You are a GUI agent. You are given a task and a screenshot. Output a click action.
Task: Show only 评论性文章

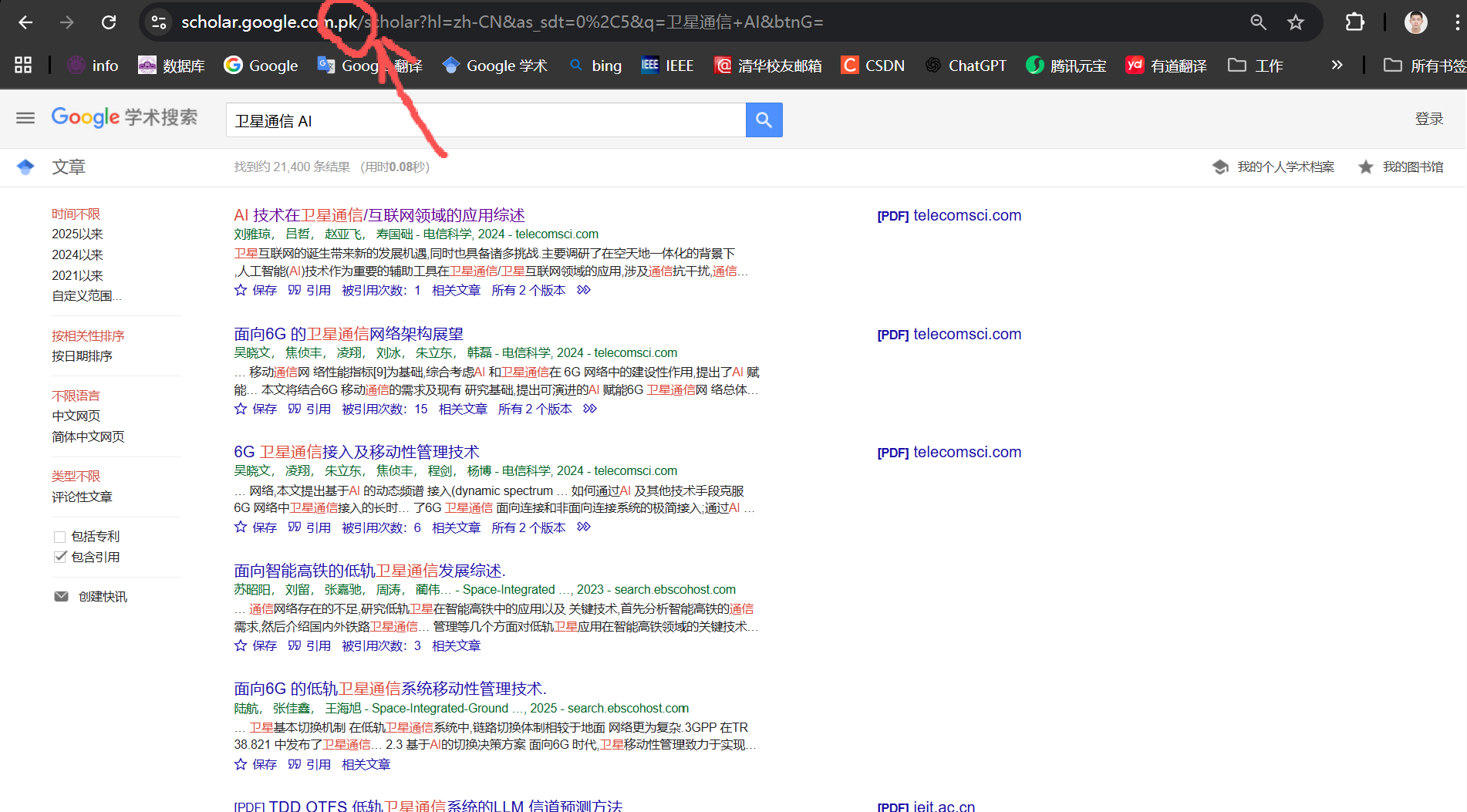(x=82, y=497)
